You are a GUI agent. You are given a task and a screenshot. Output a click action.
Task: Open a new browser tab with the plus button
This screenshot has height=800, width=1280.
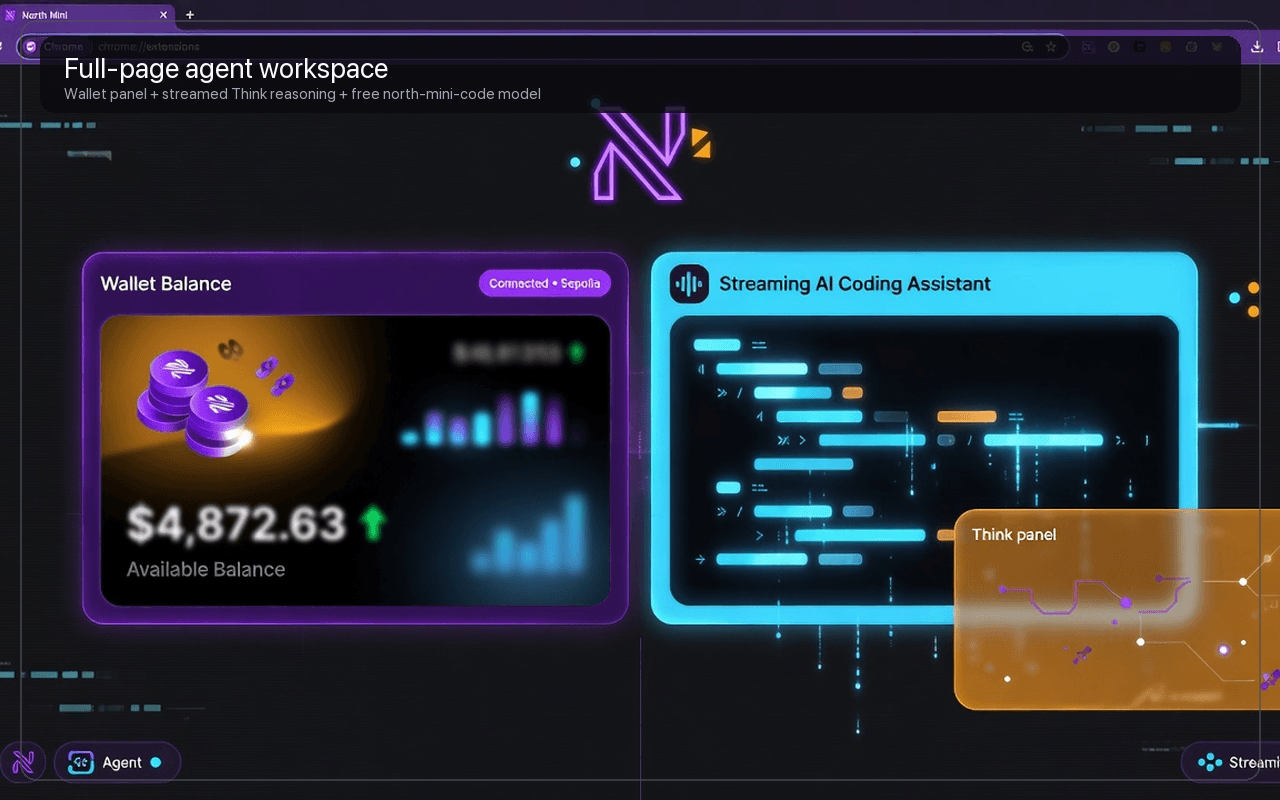(190, 15)
